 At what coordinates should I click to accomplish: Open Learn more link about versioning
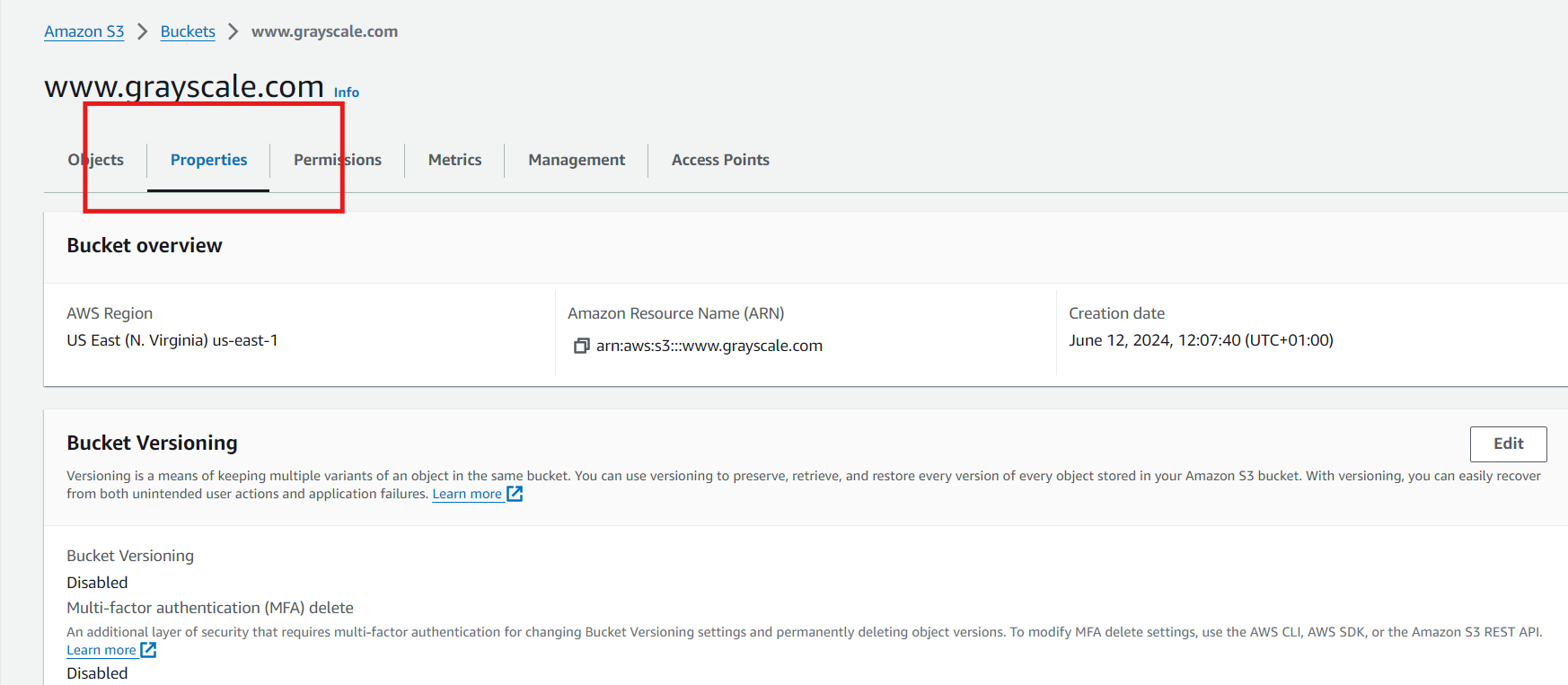coord(467,494)
